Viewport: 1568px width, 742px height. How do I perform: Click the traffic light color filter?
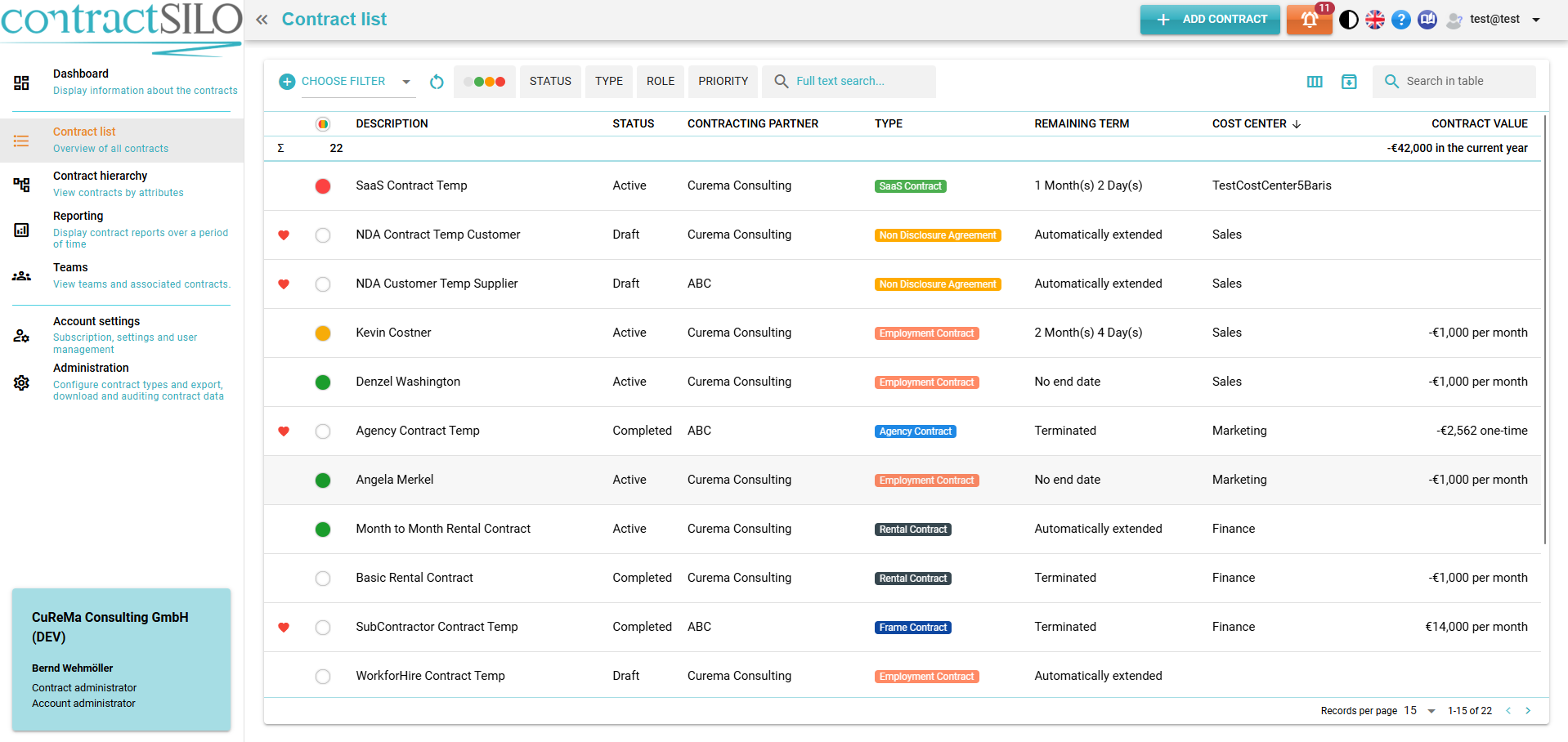pyautogui.click(x=485, y=82)
